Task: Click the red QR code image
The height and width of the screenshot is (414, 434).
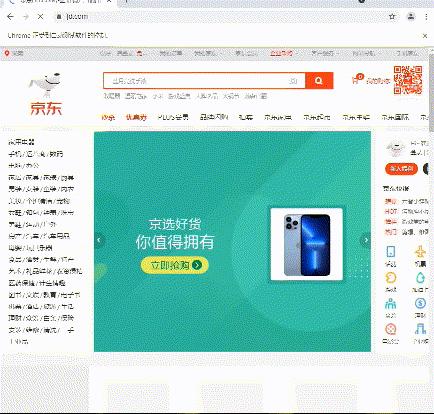Action: click(x=408, y=80)
